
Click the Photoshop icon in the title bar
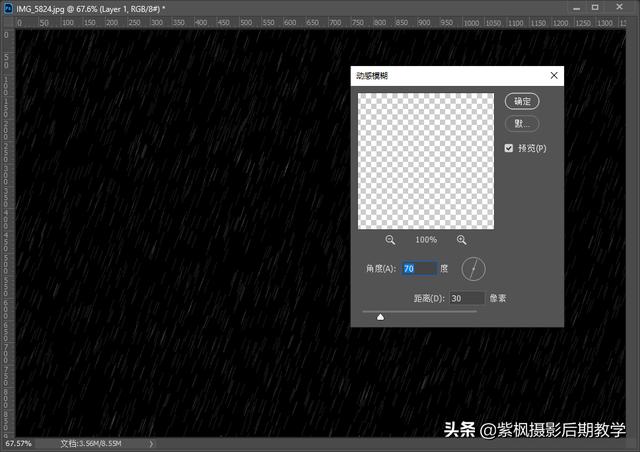point(7,7)
